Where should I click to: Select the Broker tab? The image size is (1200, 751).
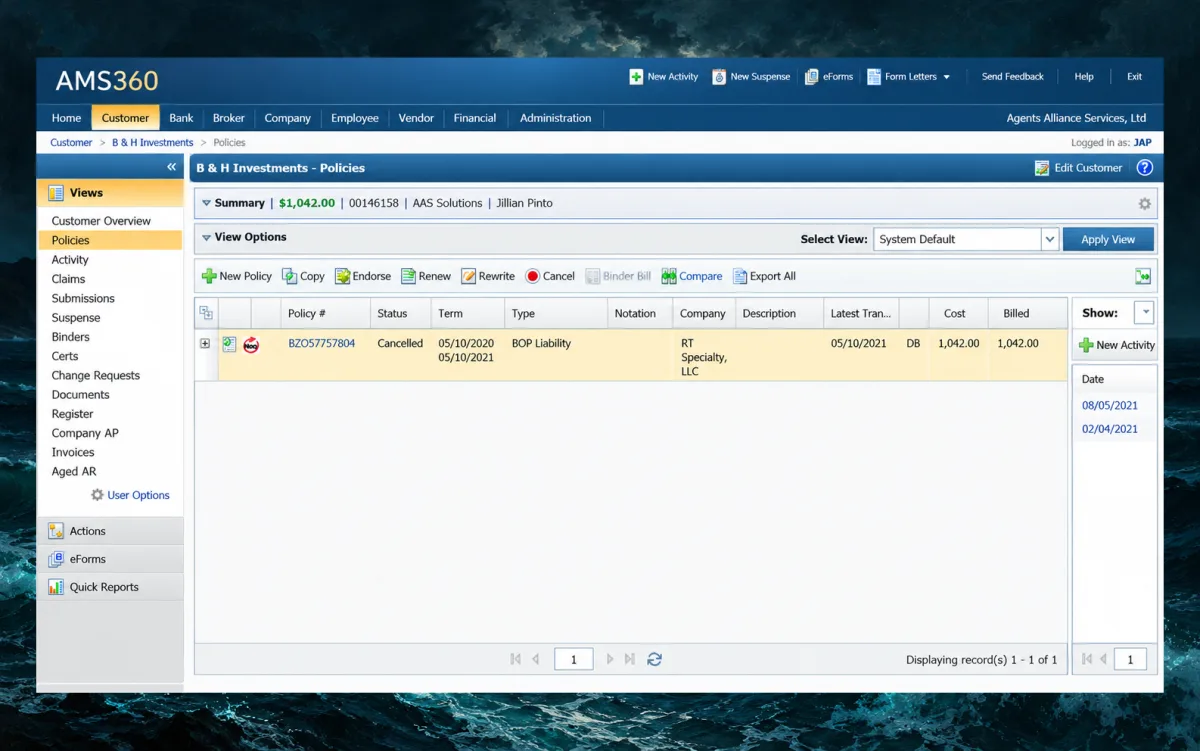tap(229, 118)
